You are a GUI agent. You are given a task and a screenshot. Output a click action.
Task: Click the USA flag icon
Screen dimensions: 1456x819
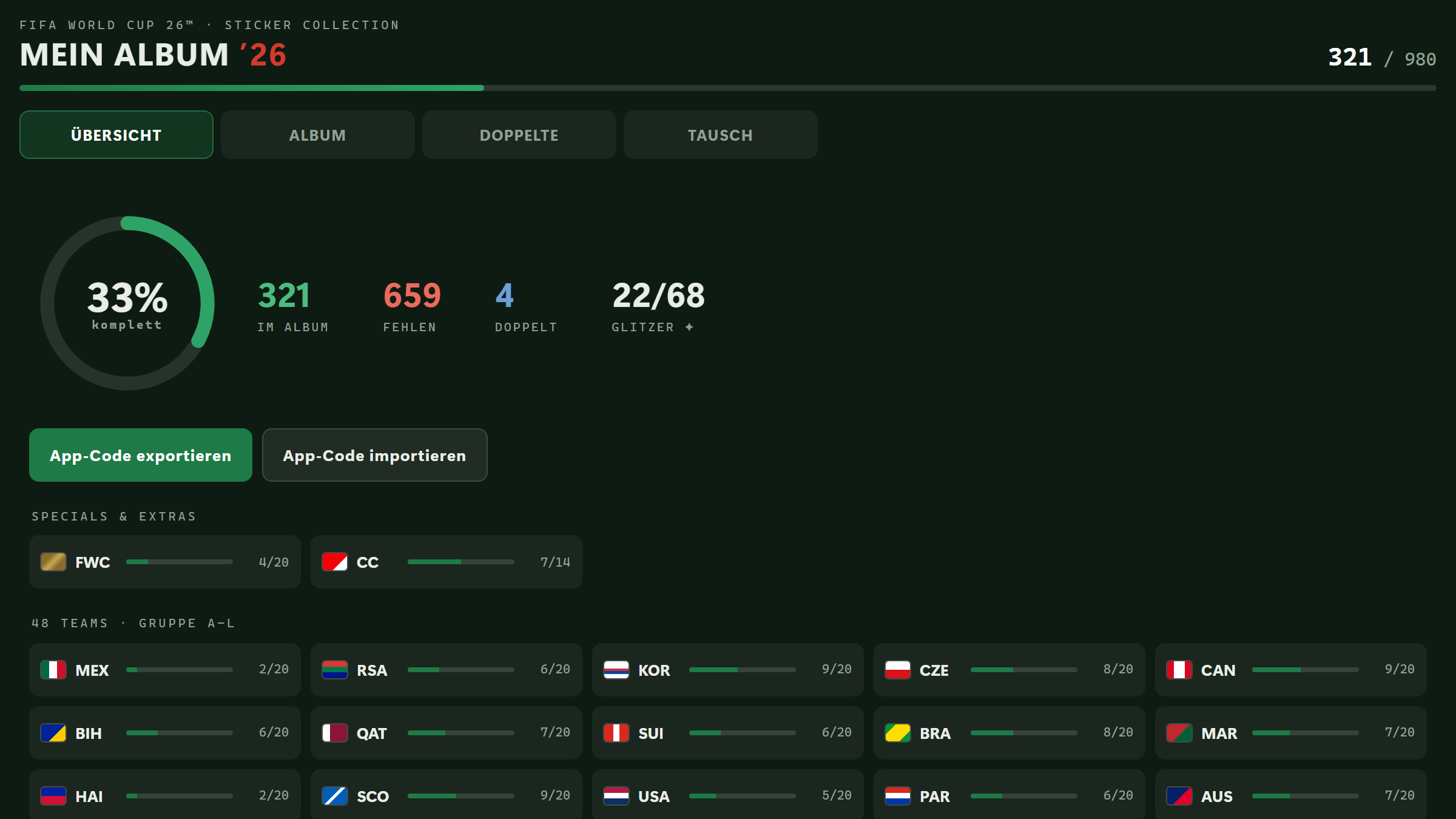pos(616,796)
